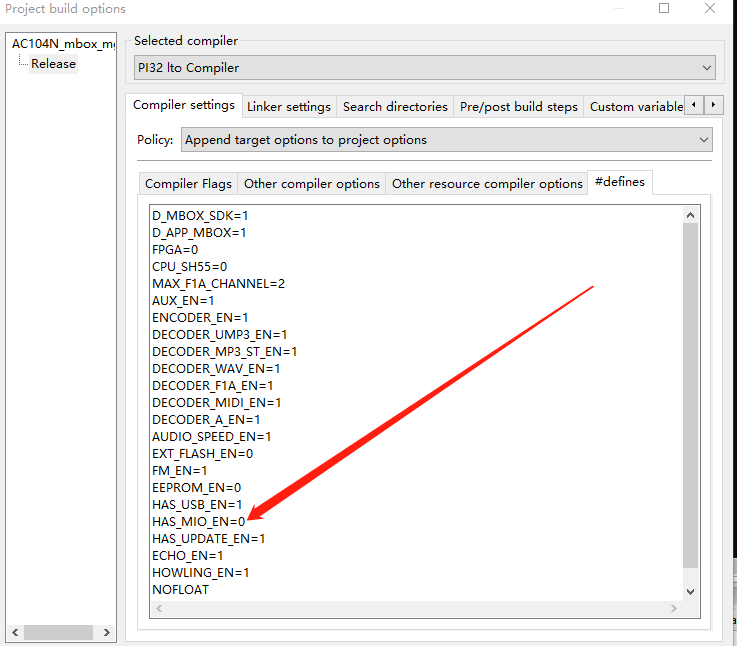This screenshot has width=737, height=646.
Task: Click the ECHO_EN=1 define
Action: click(x=188, y=556)
